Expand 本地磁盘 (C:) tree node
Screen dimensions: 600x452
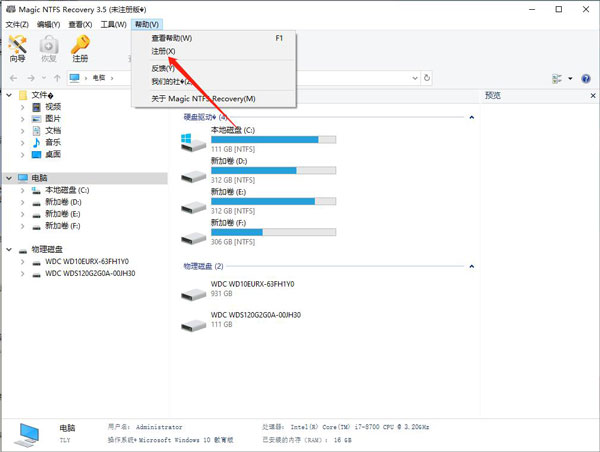click(x=22, y=190)
